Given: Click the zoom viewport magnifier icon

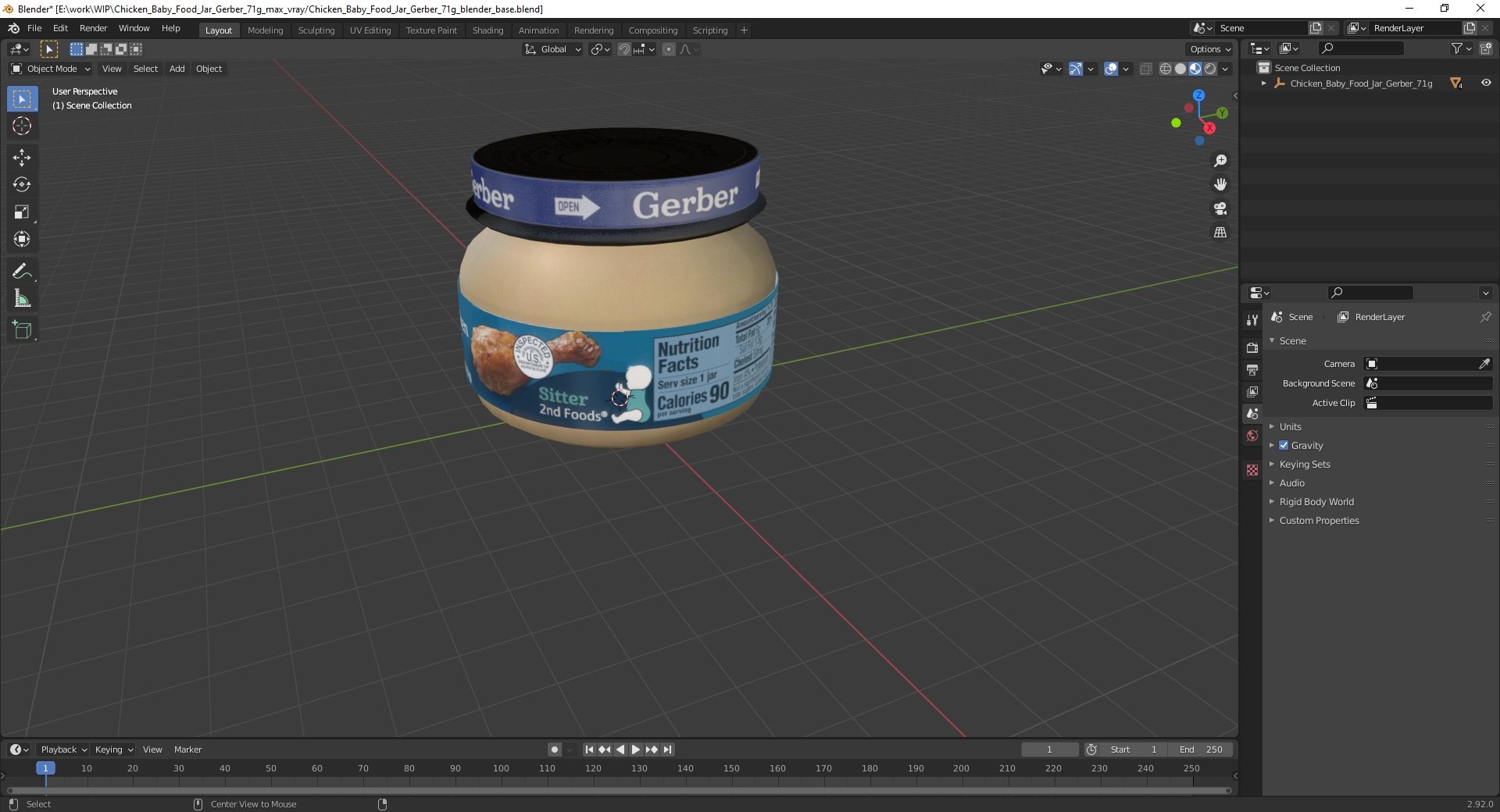Looking at the screenshot, I should click(x=1220, y=161).
